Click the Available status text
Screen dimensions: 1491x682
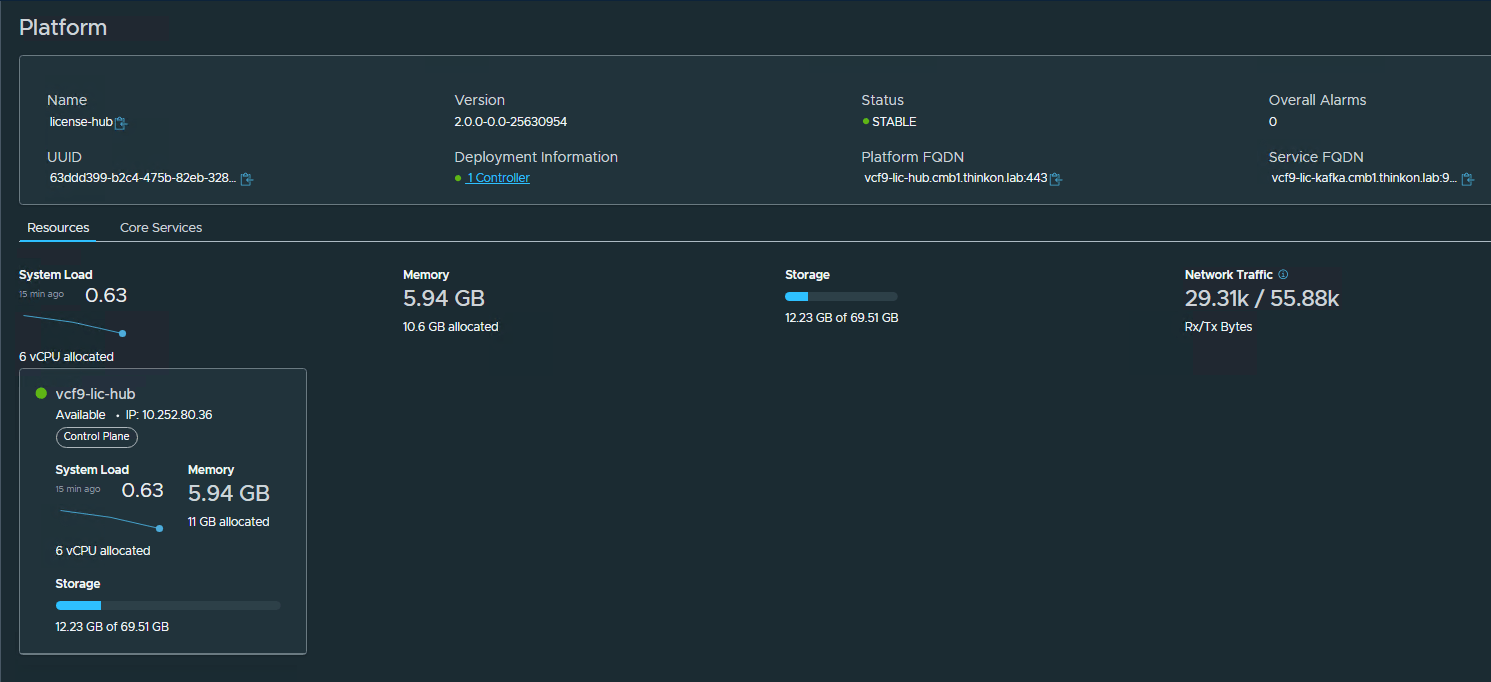[x=80, y=415]
